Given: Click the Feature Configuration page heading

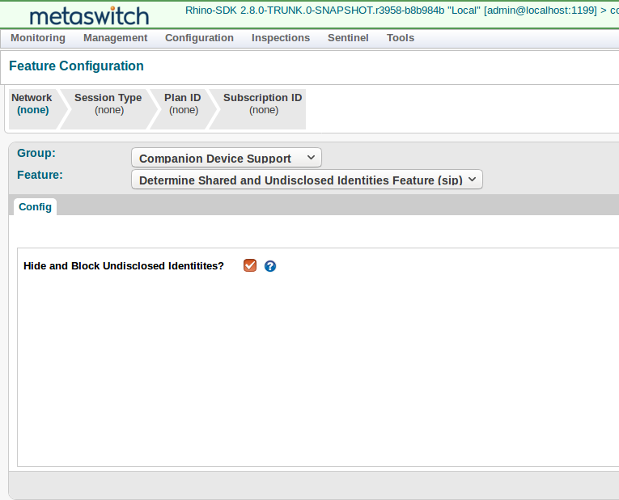Looking at the screenshot, I should [x=76, y=66].
